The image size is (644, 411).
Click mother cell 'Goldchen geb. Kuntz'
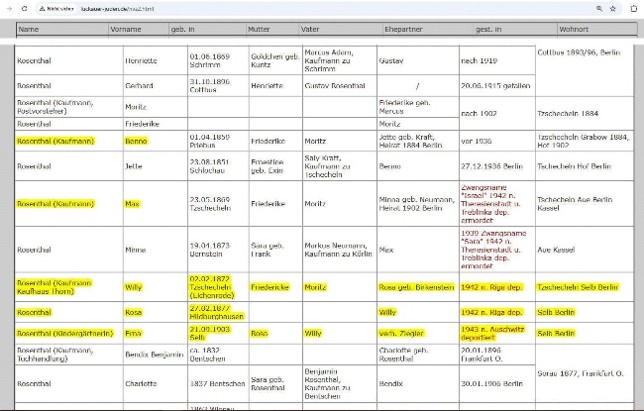click(275, 61)
